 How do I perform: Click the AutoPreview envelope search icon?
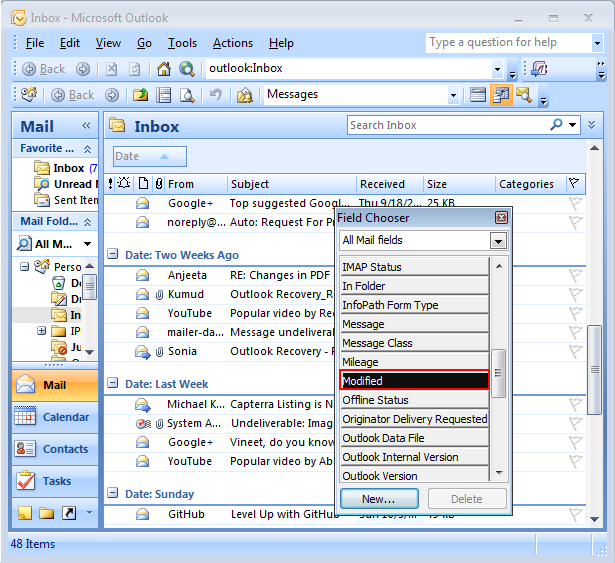coord(524,95)
